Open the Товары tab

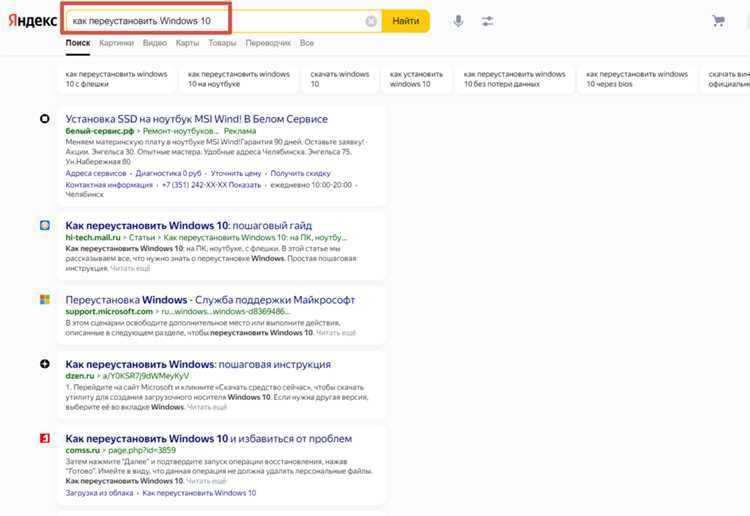click(222, 43)
